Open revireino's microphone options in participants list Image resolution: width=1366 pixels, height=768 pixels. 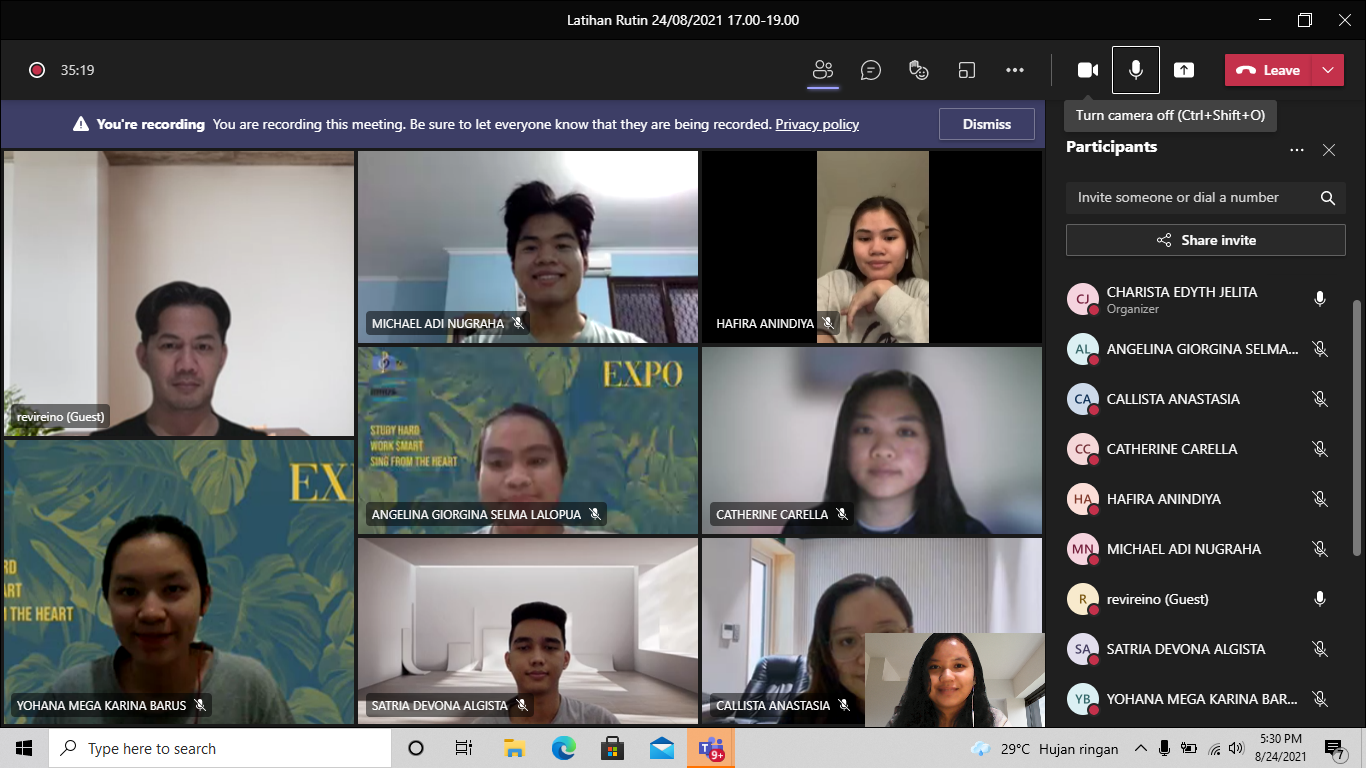coord(1319,598)
